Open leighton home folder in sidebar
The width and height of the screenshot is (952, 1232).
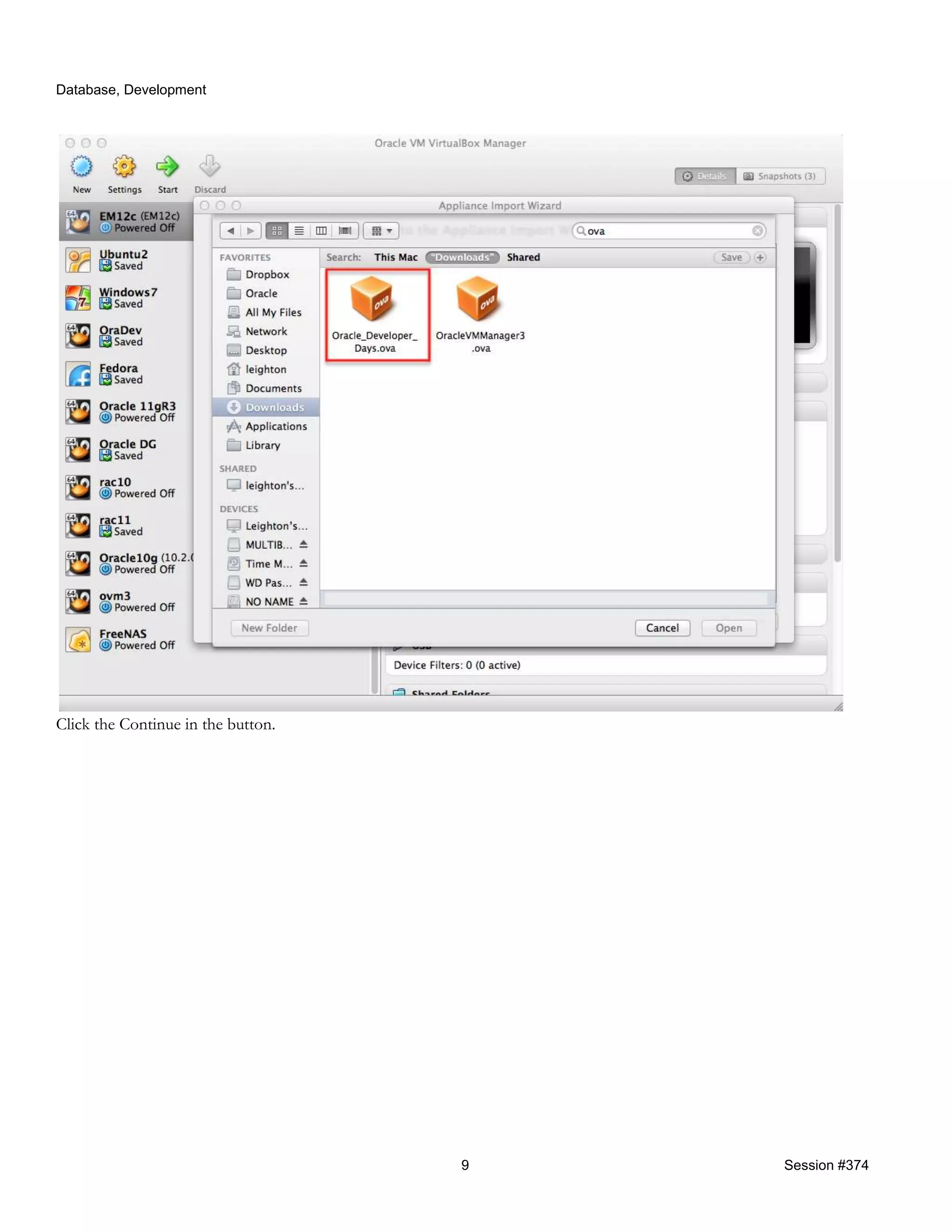point(266,370)
